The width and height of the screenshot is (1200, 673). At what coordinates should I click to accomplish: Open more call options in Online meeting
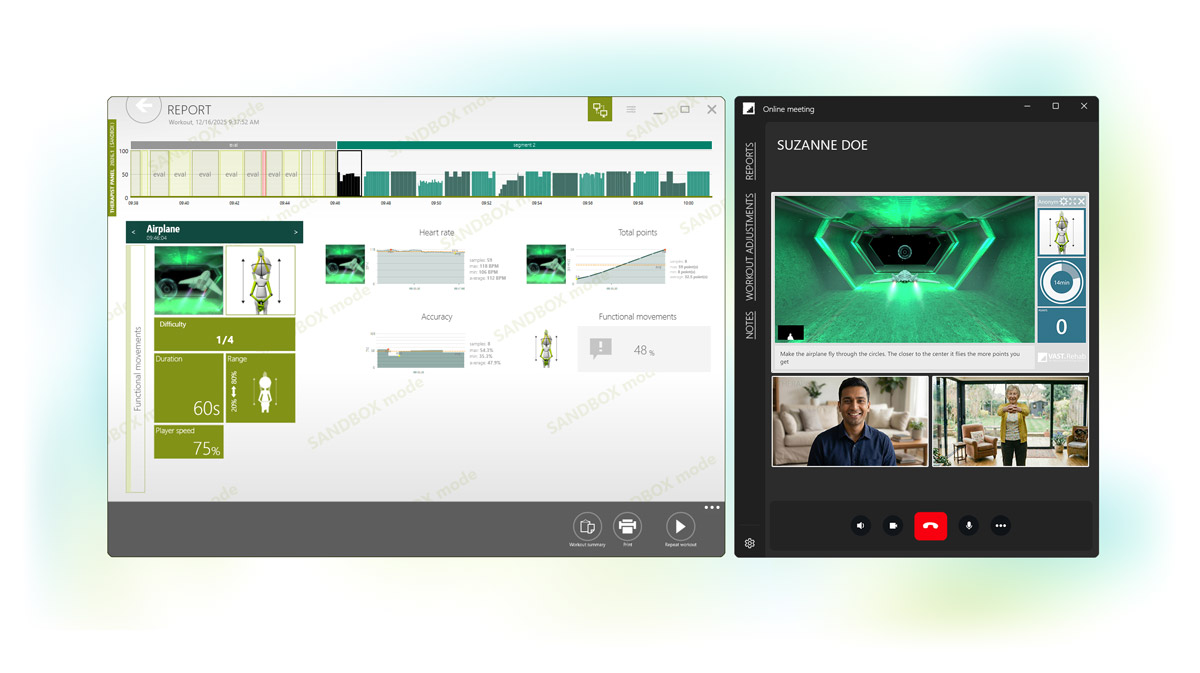pyautogui.click(x=1000, y=525)
